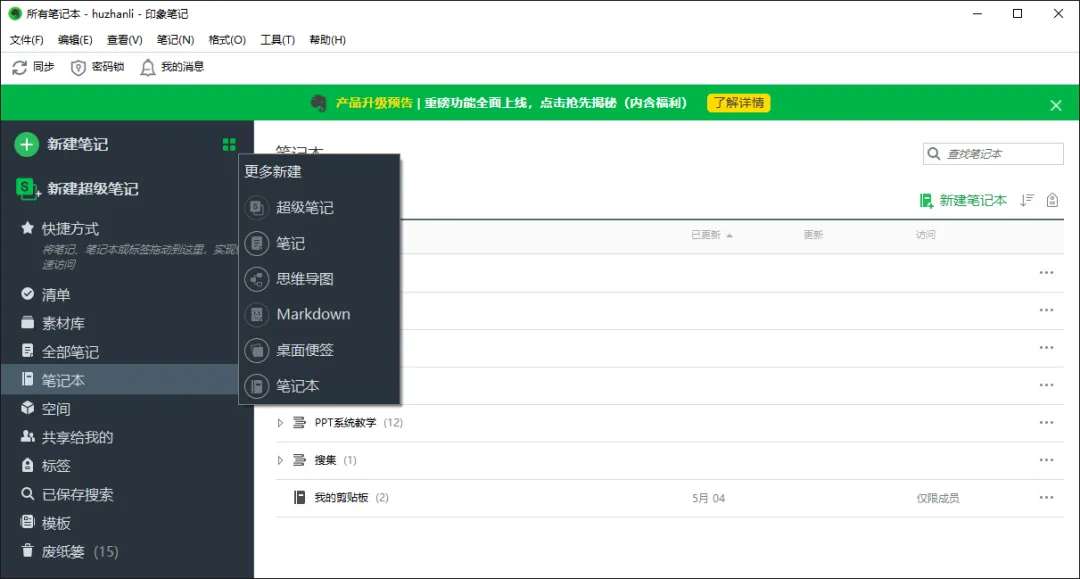Click the 新建笔记 label in sidebar
The image size is (1080, 579).
[x=77, y=145]
